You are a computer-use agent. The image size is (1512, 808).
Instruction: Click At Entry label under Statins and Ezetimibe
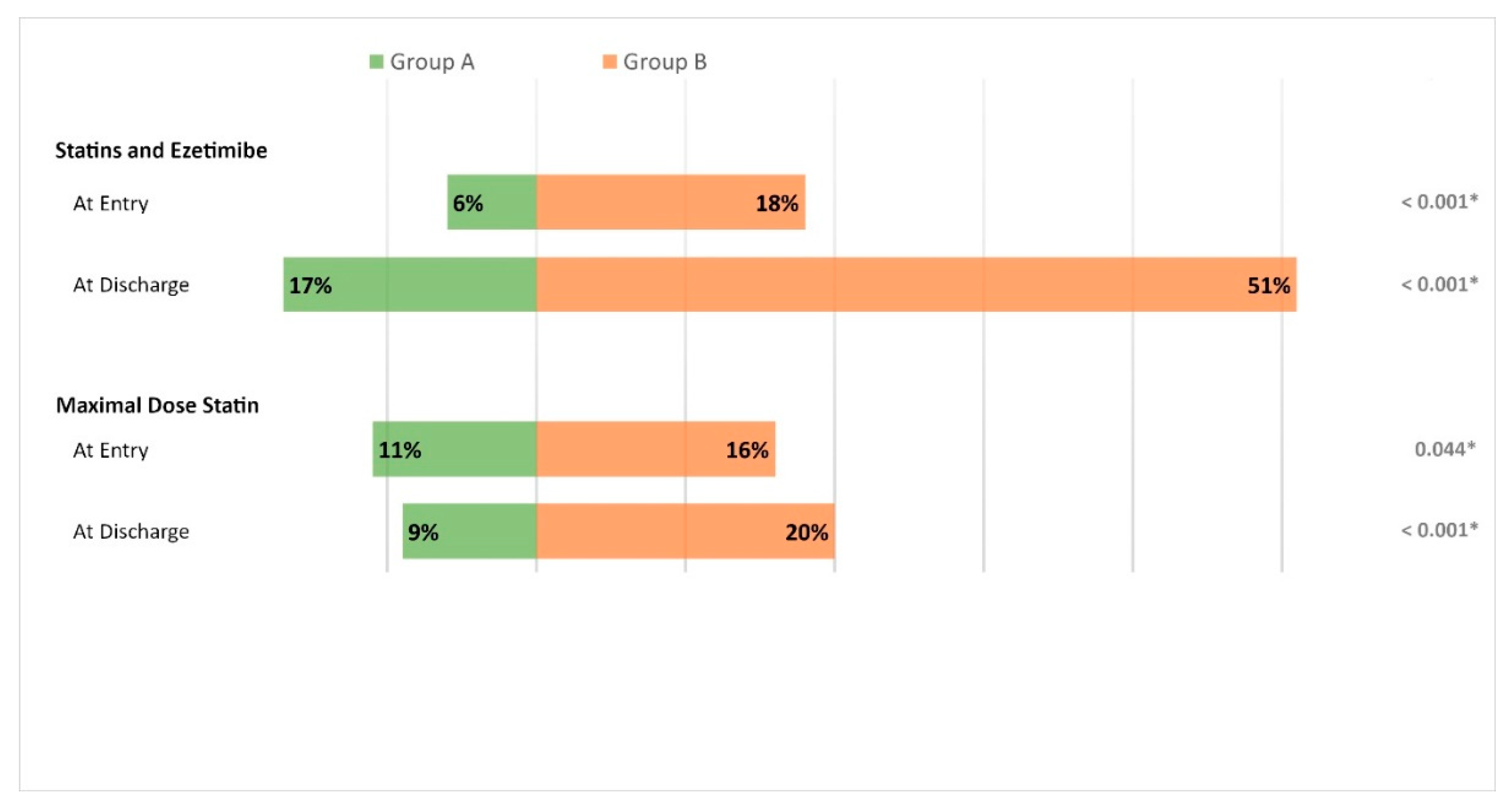coord(111,203)
